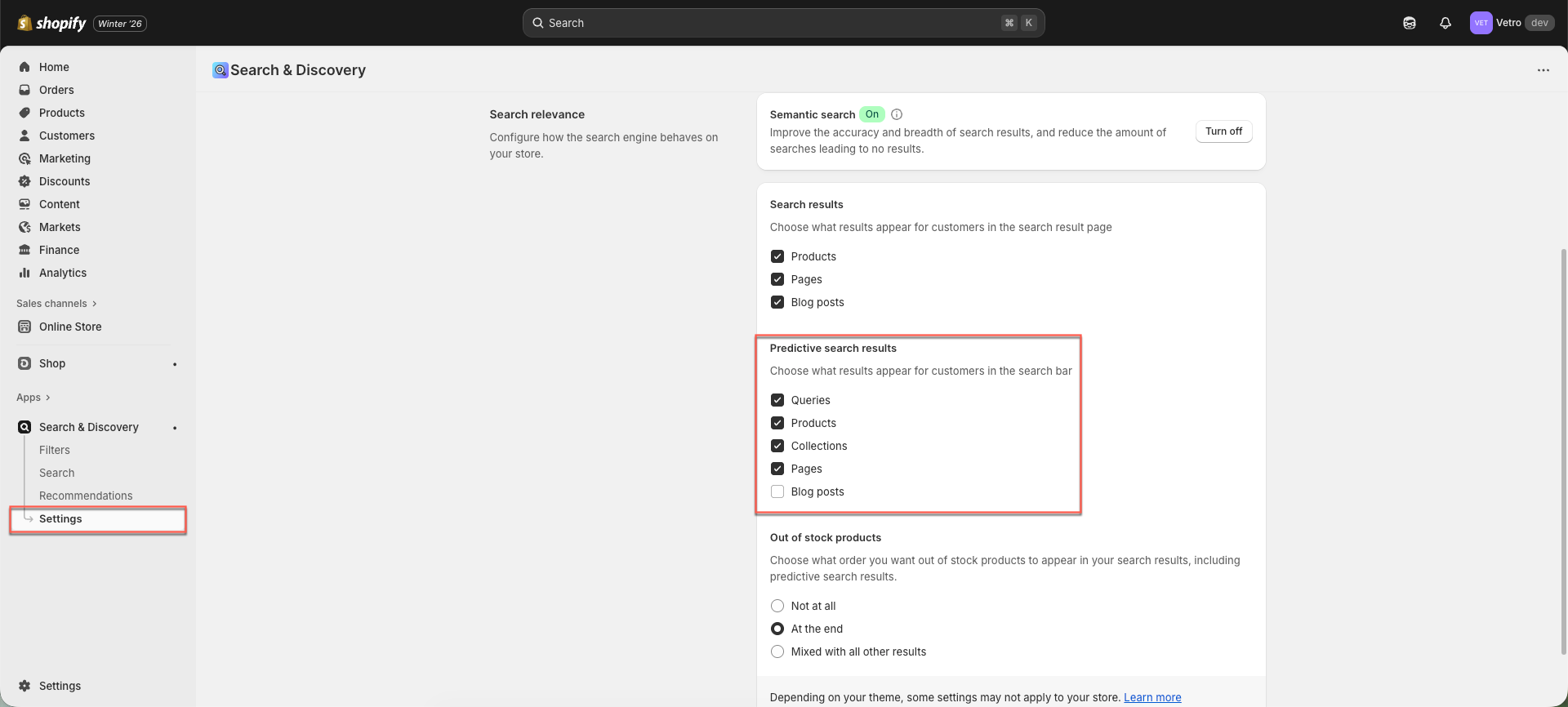Go to Recommendations in sidebar
The image size is (1568, 707).
tap(86, 496)
